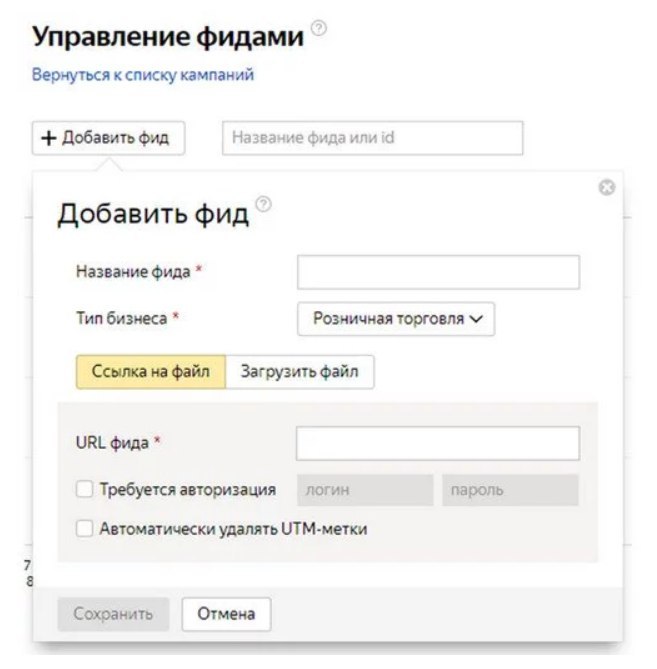Click chevron arrow next to Розничная торговля
The image size is (657, 669).
476,319
